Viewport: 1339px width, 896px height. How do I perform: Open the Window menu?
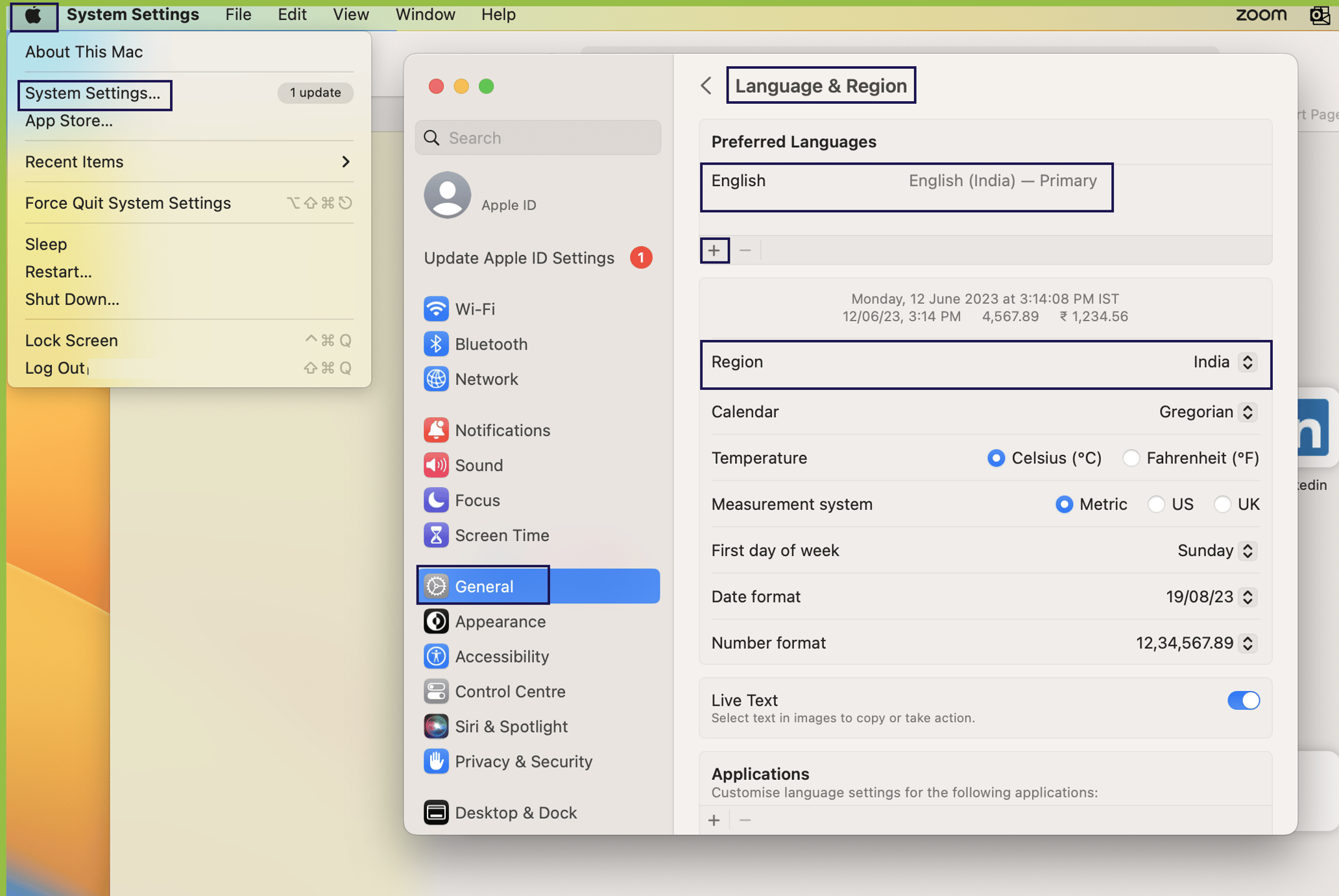point(424,14)
